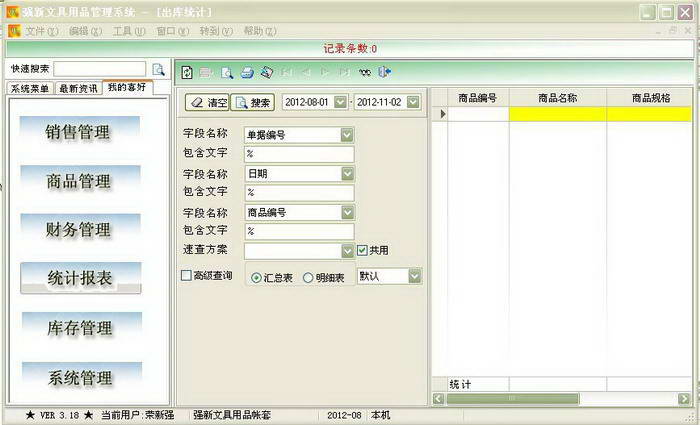Open the 转到 menu
Screen dimensions: 700x425
coord(216,31)
